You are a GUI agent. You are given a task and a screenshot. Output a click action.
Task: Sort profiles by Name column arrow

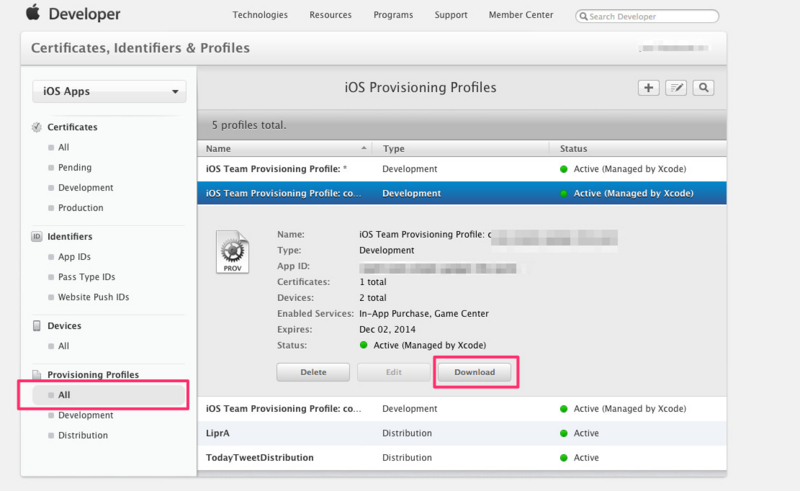point(364,148)
